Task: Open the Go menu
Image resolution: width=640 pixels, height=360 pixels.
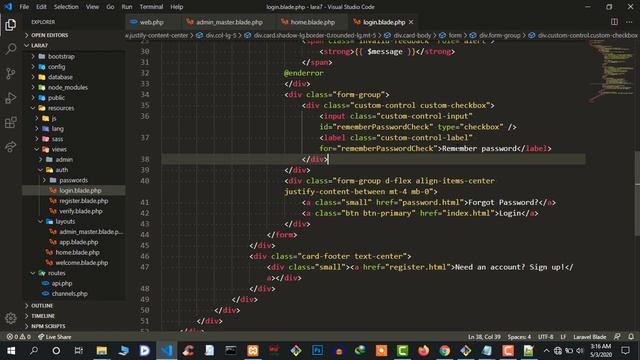Action: click(110, 7)
